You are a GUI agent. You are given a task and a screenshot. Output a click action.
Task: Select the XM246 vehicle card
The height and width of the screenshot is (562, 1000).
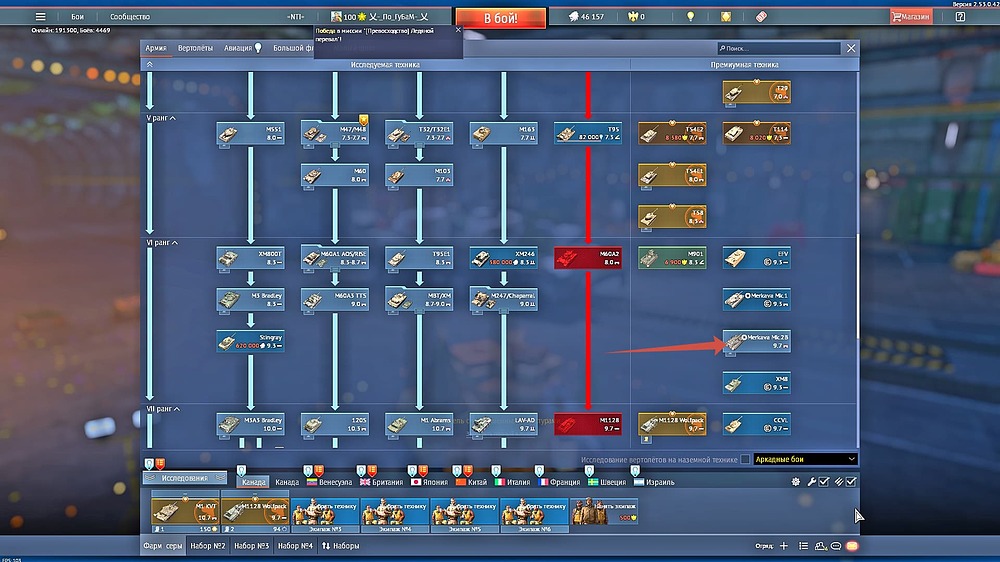tap(503, 257)
